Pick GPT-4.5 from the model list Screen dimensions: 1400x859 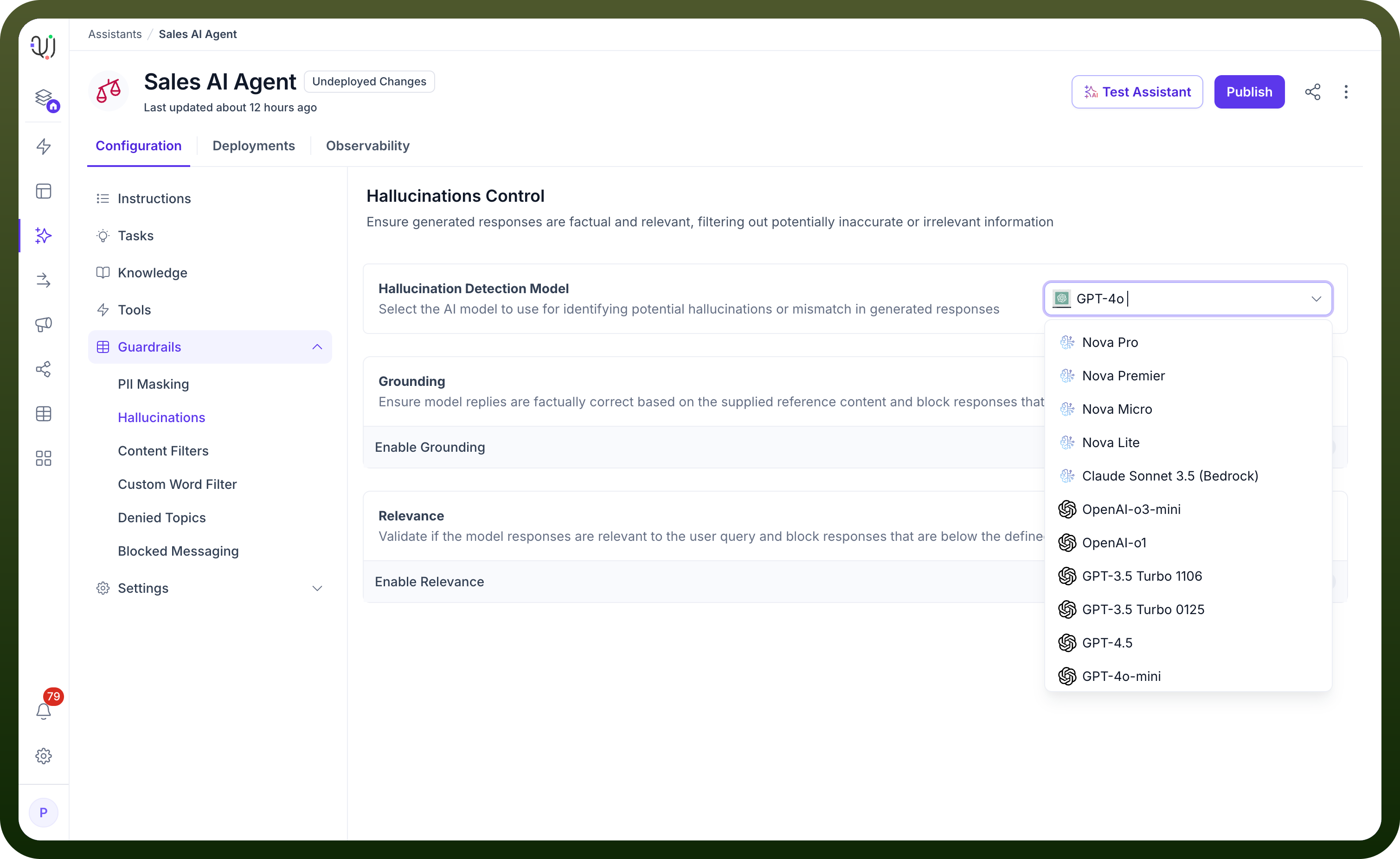click(x=1188, y=643)
